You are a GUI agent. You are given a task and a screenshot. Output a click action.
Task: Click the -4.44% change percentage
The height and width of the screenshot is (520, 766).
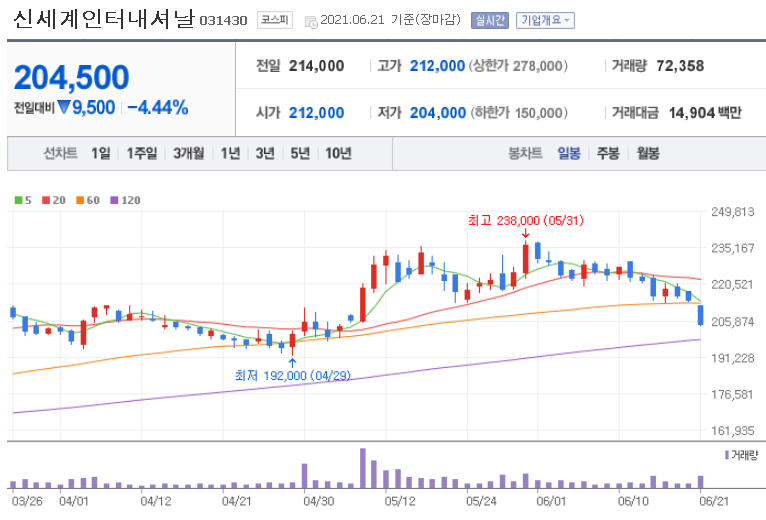(158, 108)
